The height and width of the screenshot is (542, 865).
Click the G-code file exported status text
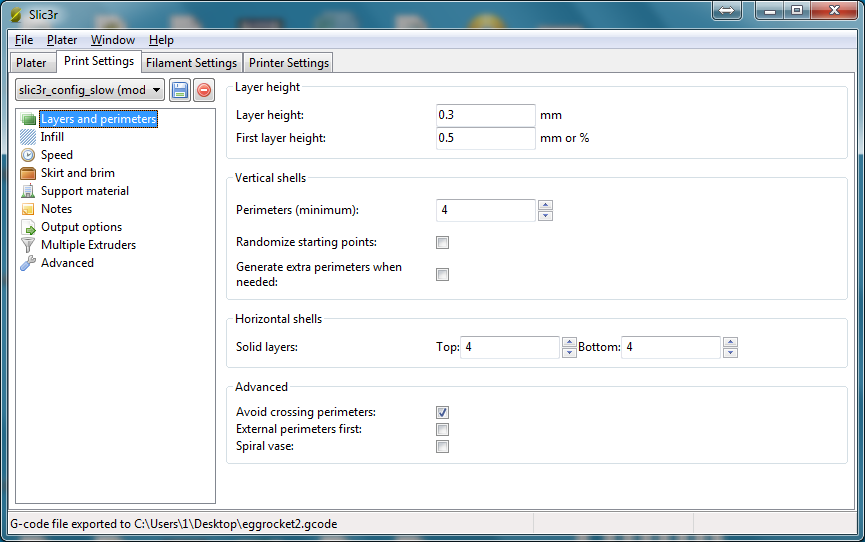pyautogui.click(x=174, y=524)
